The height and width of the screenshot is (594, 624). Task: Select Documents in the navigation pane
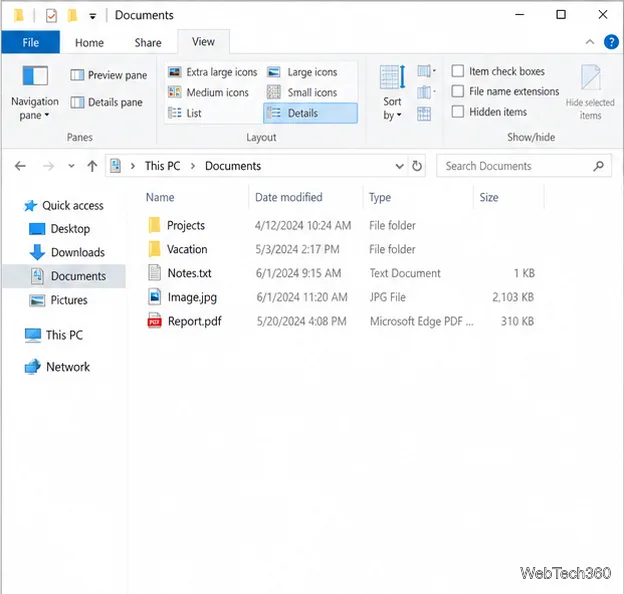tap(64, 276)
